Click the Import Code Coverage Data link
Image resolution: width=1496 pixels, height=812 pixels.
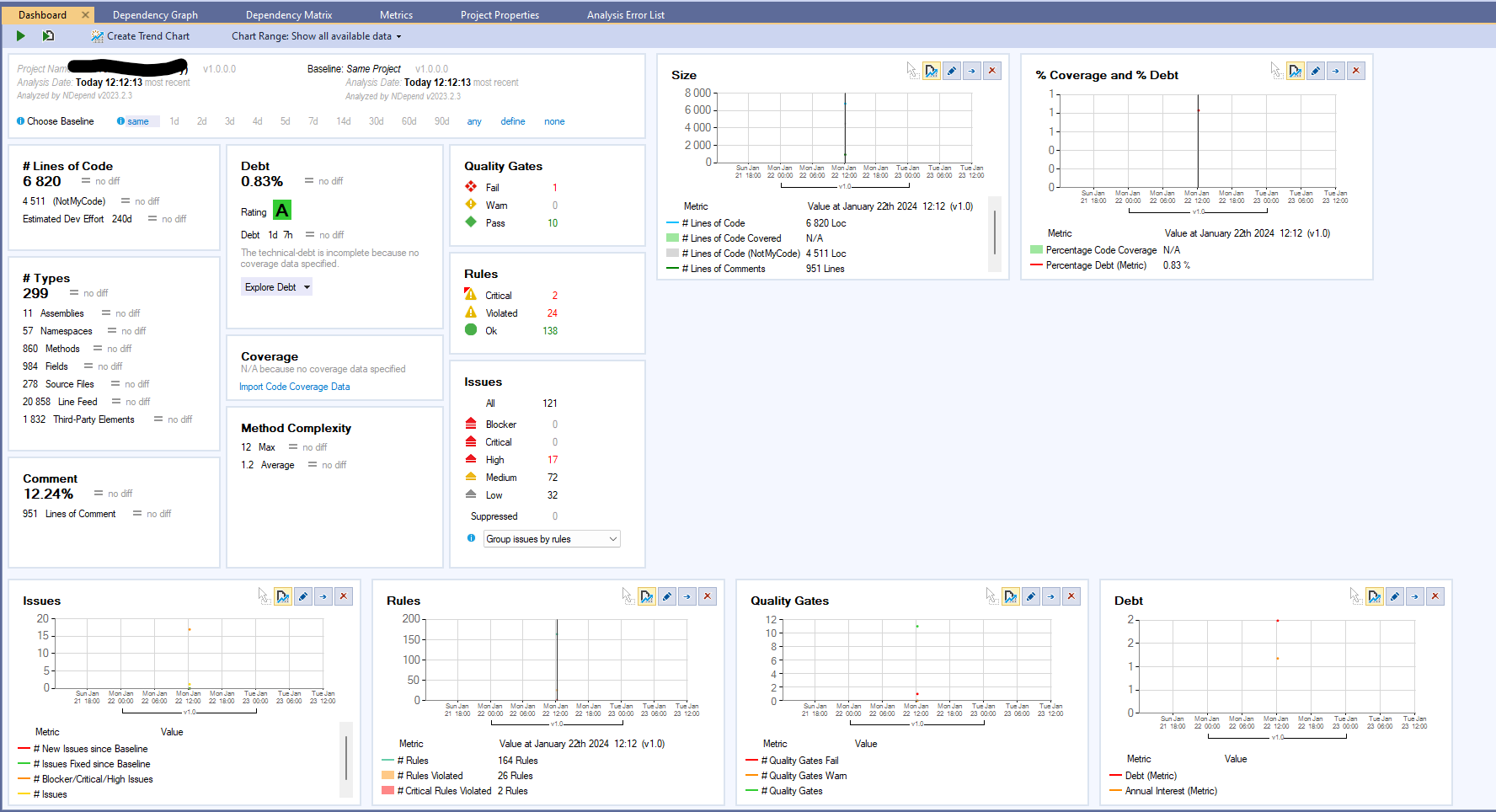(x=294, y=387)
